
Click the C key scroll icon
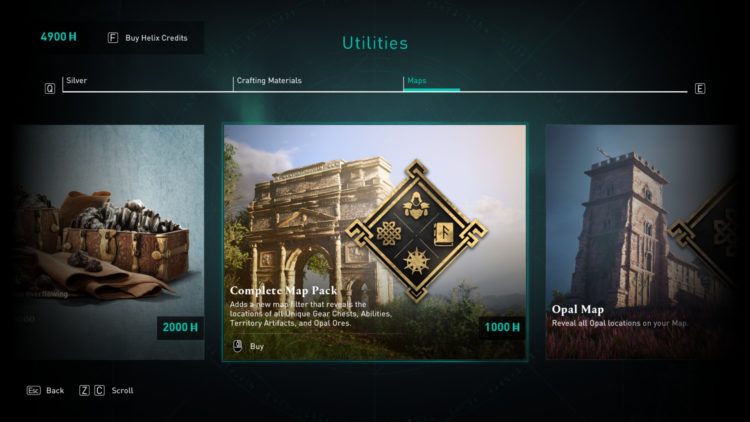(99, 390)
